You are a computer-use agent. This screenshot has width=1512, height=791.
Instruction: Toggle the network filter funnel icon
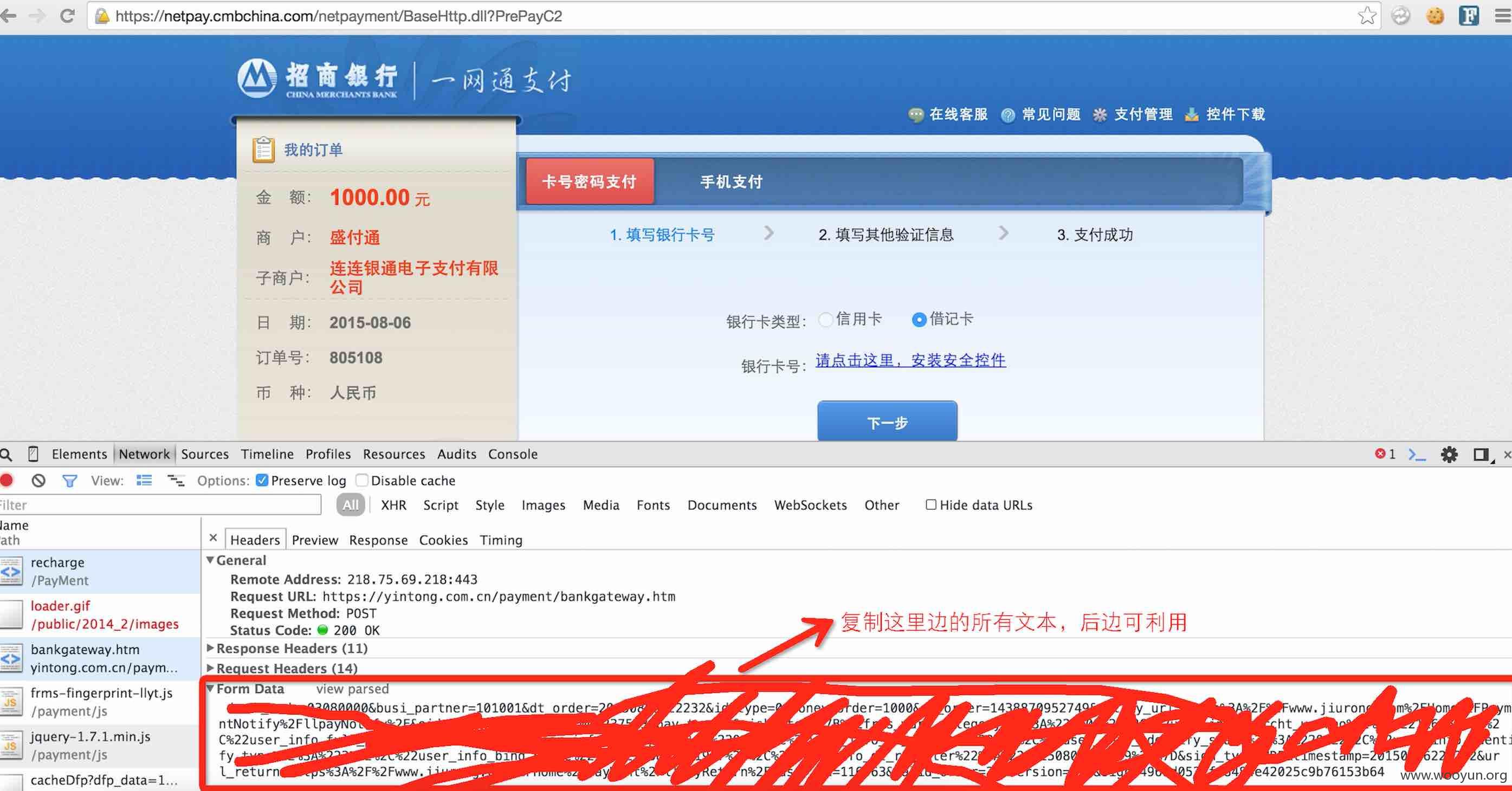pyautogui.click(x=70, y=481)
